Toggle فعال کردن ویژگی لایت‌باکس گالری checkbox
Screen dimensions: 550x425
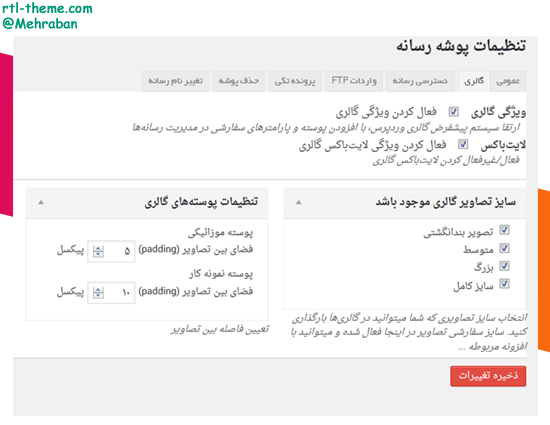click(463, 144)
